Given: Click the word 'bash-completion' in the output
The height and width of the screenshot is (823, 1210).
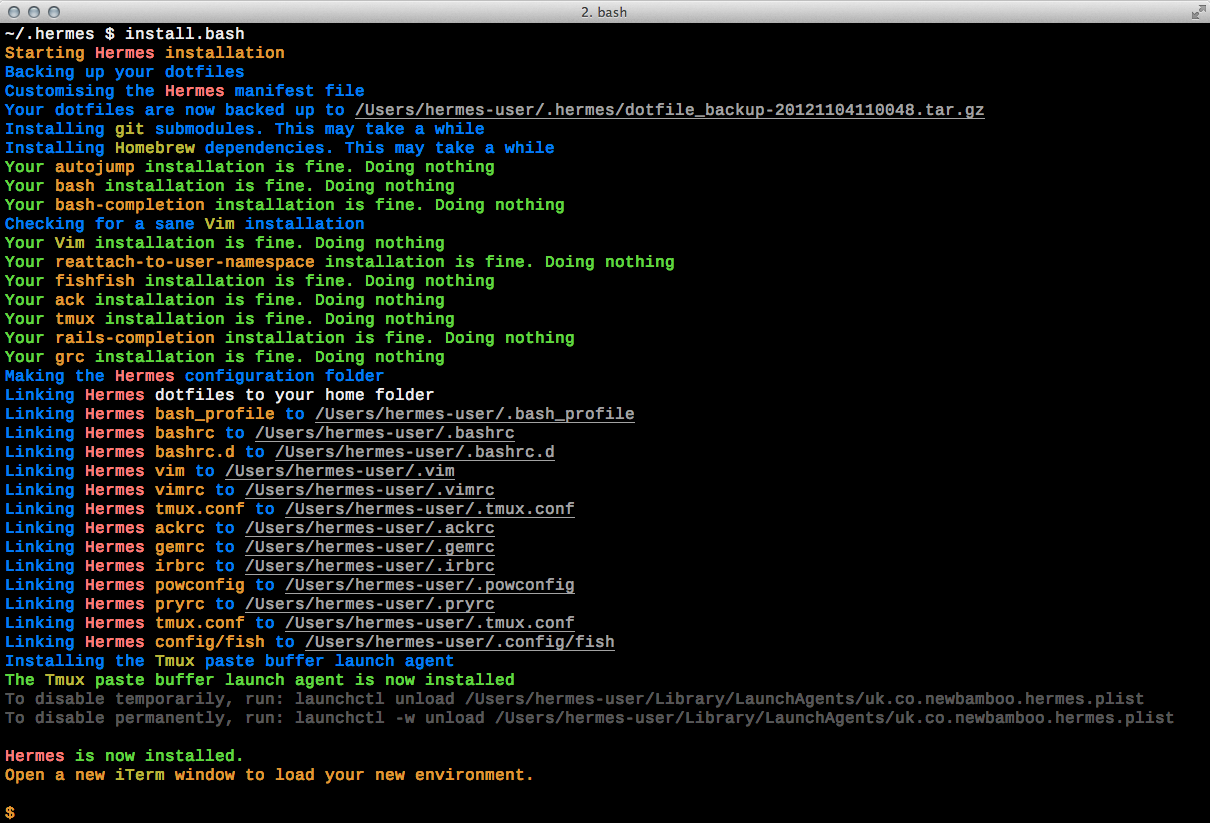Looking at the screenshot, I should tap(130, 205).
